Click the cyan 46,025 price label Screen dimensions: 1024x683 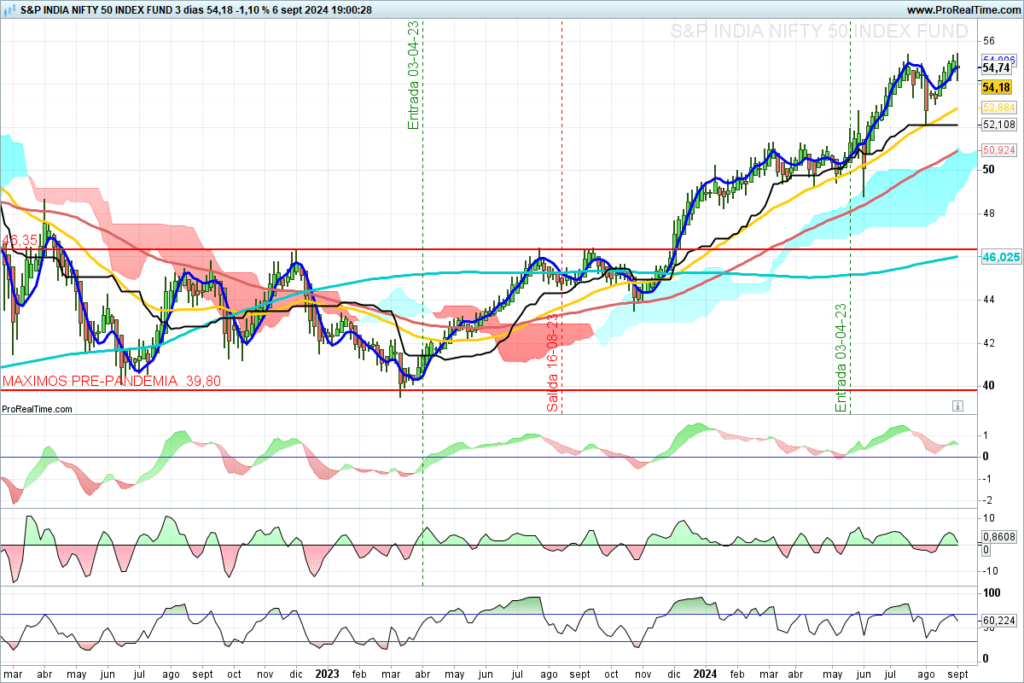[x=1001, y=257]
